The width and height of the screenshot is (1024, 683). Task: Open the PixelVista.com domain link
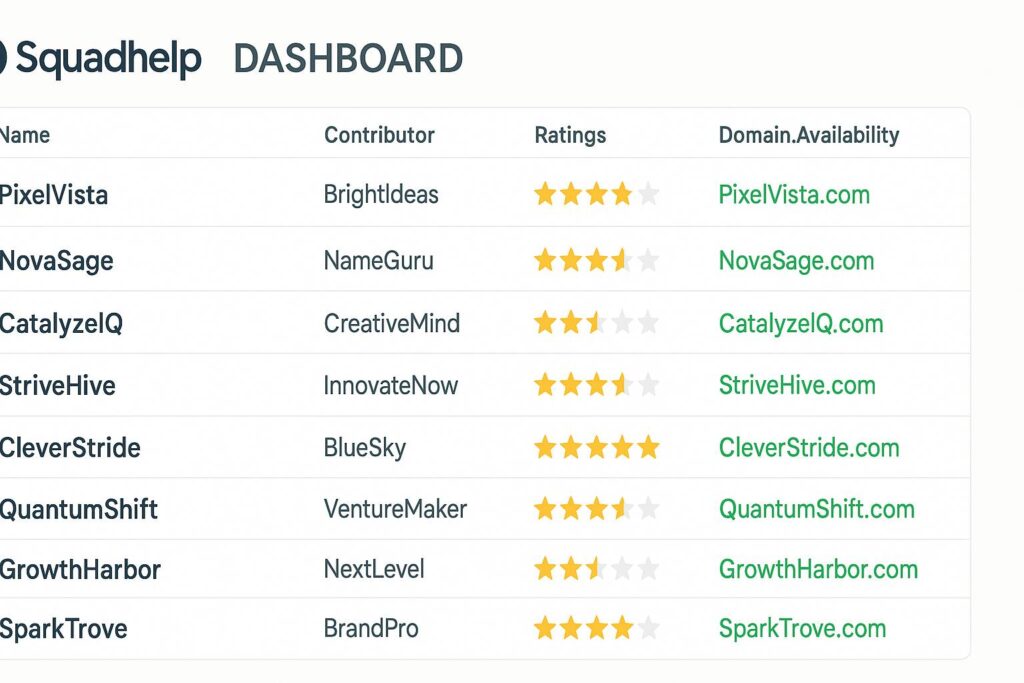click(x=795, y=194)
